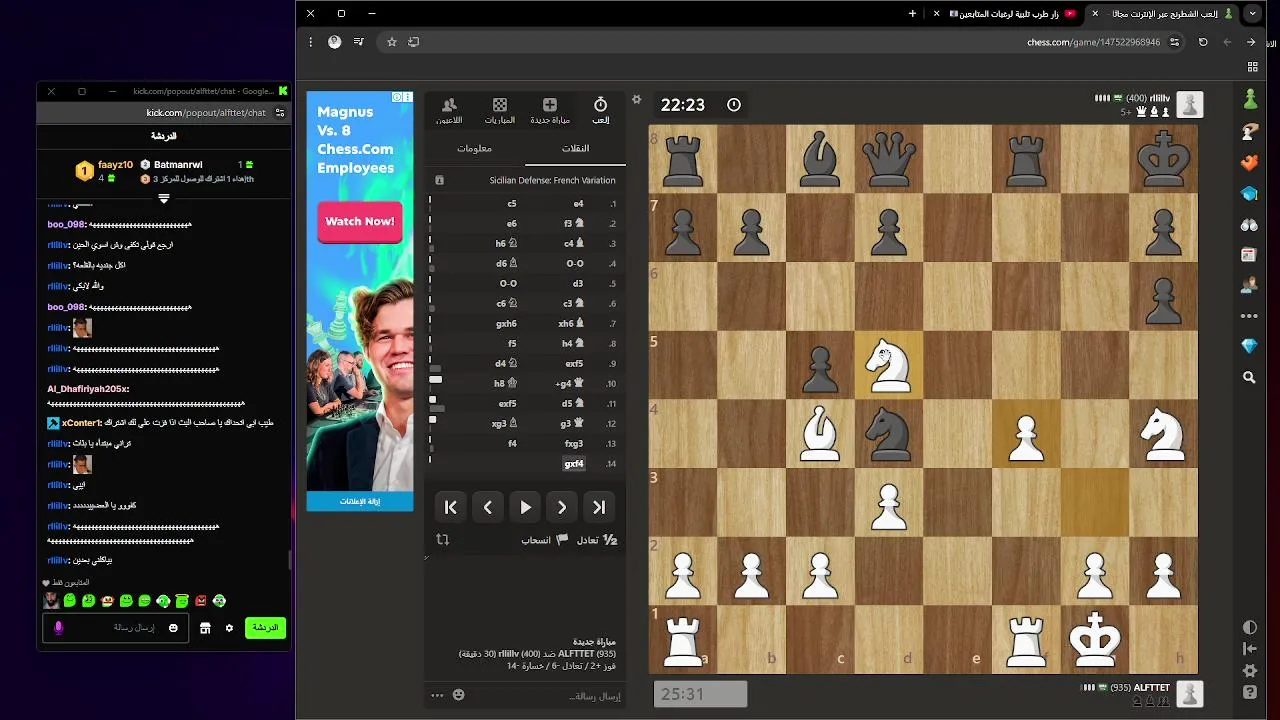Image resolution: width=1280 pixels, height=720 pixels.
Task: Open the Players tab (اللاعبون)
Action: tap(449, 110)
